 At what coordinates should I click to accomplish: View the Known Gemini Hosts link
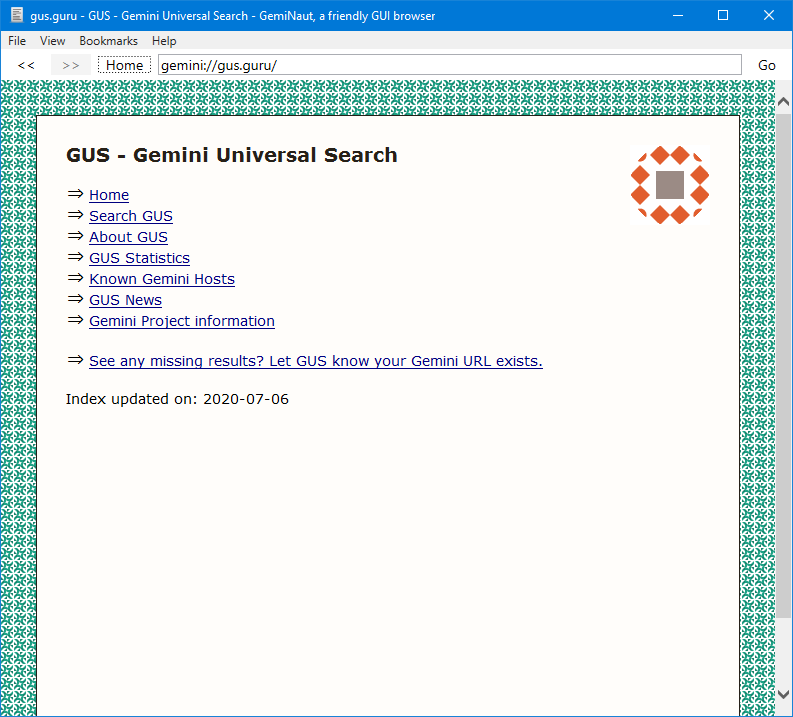[x=162, y=279]
